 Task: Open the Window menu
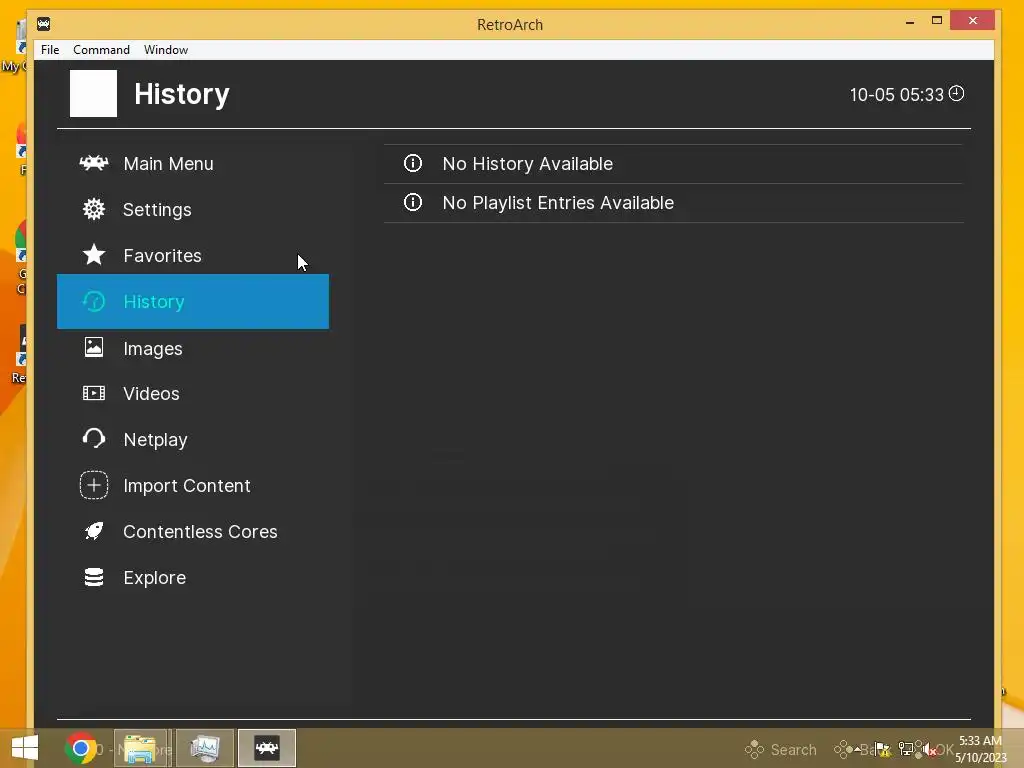pos(166,50)
